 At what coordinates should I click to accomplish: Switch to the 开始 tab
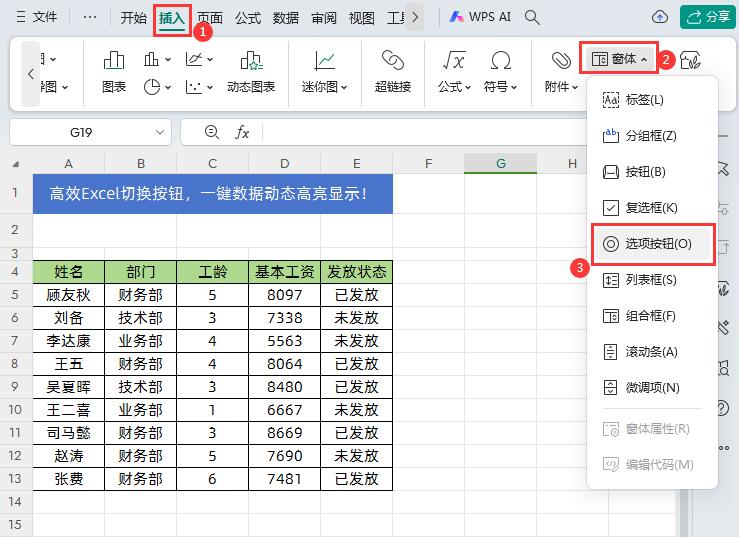pos(133,18)
